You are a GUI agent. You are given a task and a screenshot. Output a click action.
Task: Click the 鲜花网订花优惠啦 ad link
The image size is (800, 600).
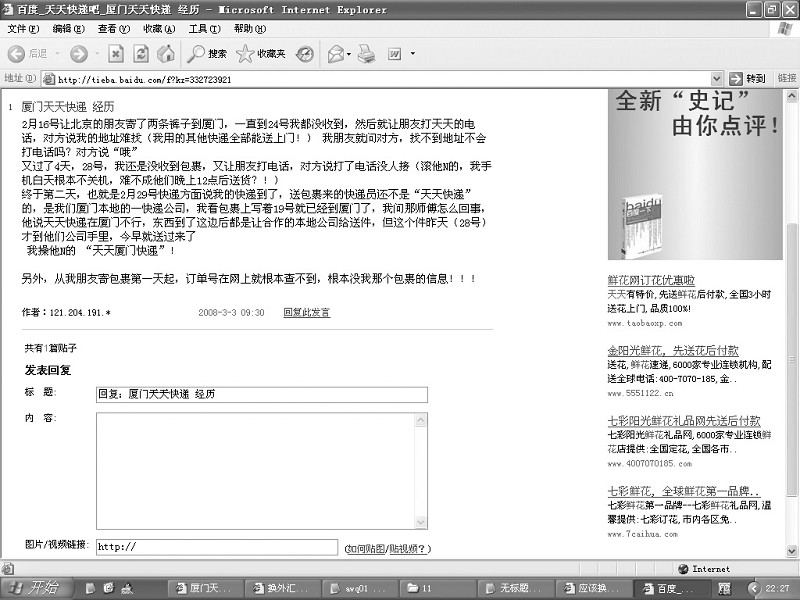[x=650, y=280]
